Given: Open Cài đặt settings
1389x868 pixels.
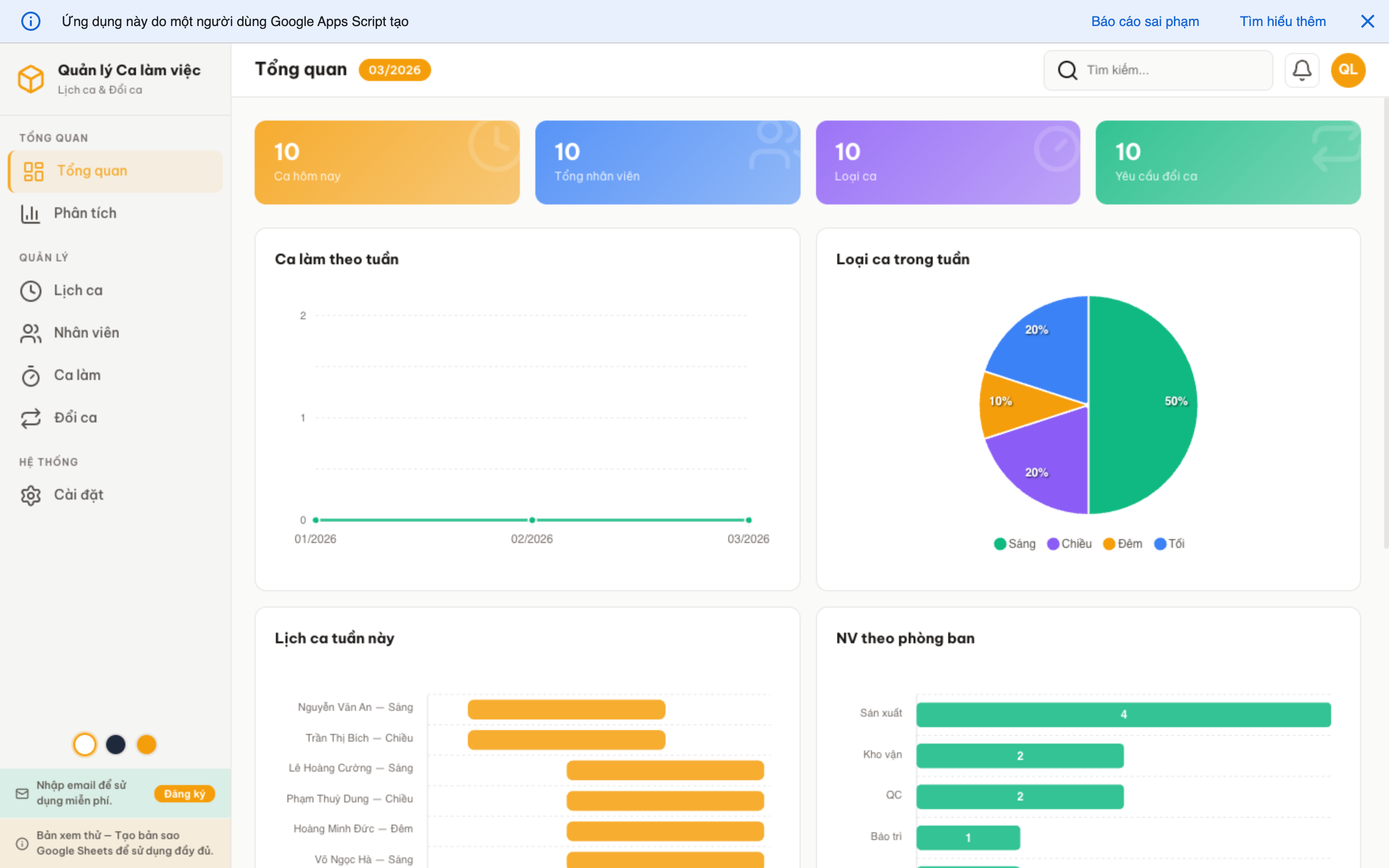Looking at the screenshot, I should pos(78,495).
